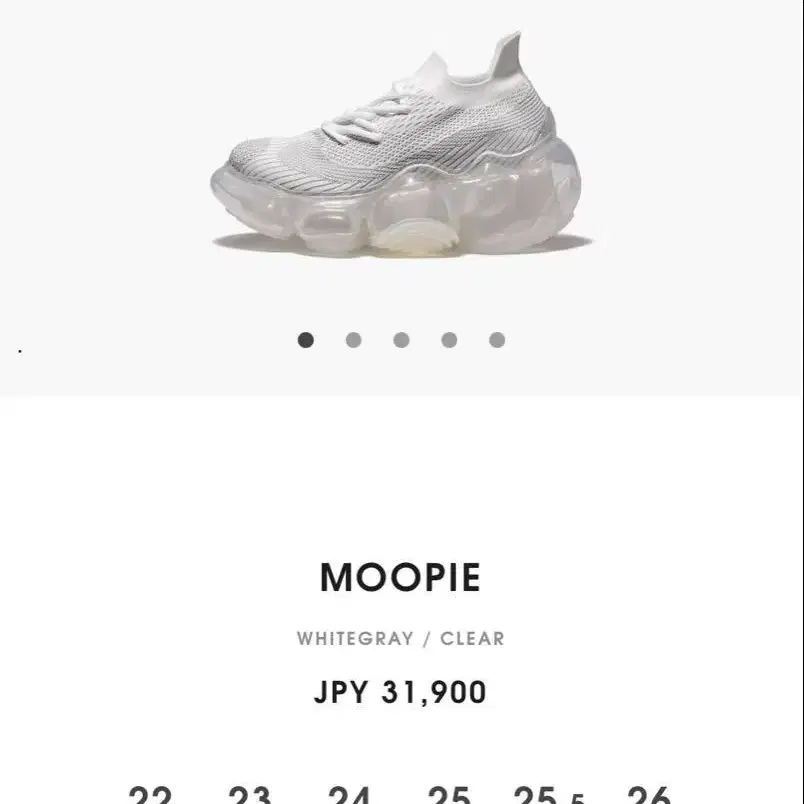Click the JPY 31,900 price
The image size is (804, 804).
pos(400,692)
